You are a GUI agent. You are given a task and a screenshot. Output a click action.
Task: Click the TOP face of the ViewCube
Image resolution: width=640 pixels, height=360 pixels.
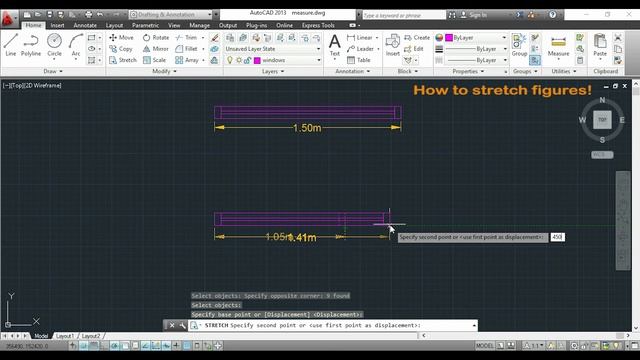(602, 120)
